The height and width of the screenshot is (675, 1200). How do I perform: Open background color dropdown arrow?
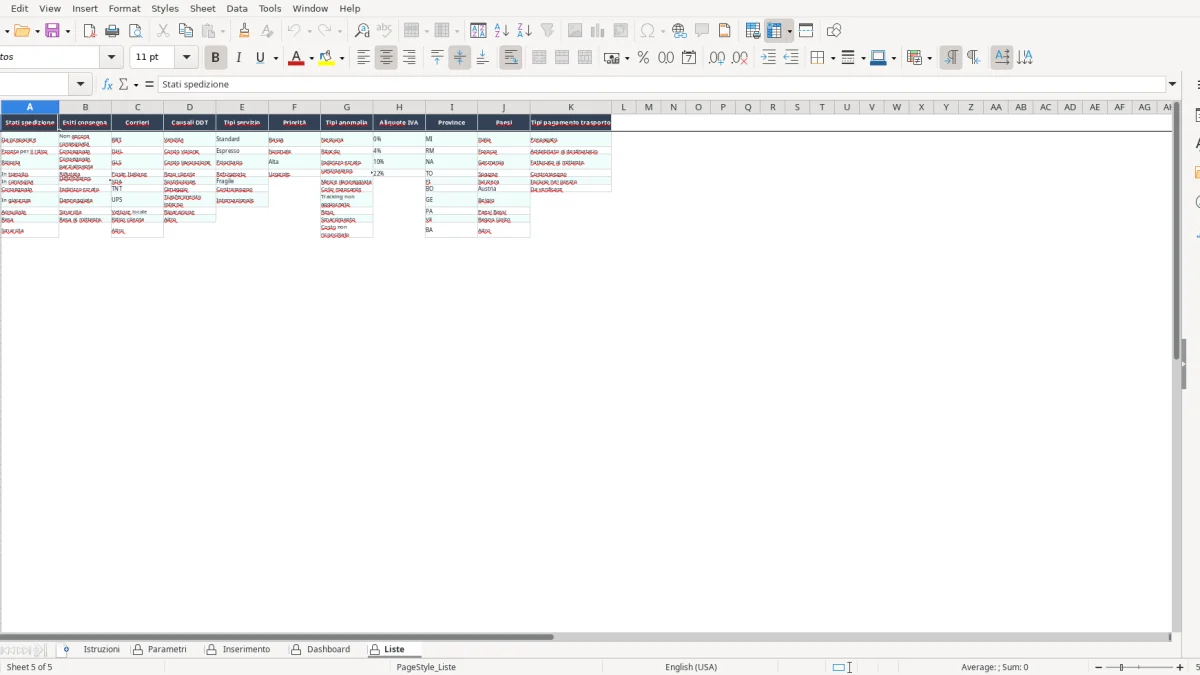(342, 58)
